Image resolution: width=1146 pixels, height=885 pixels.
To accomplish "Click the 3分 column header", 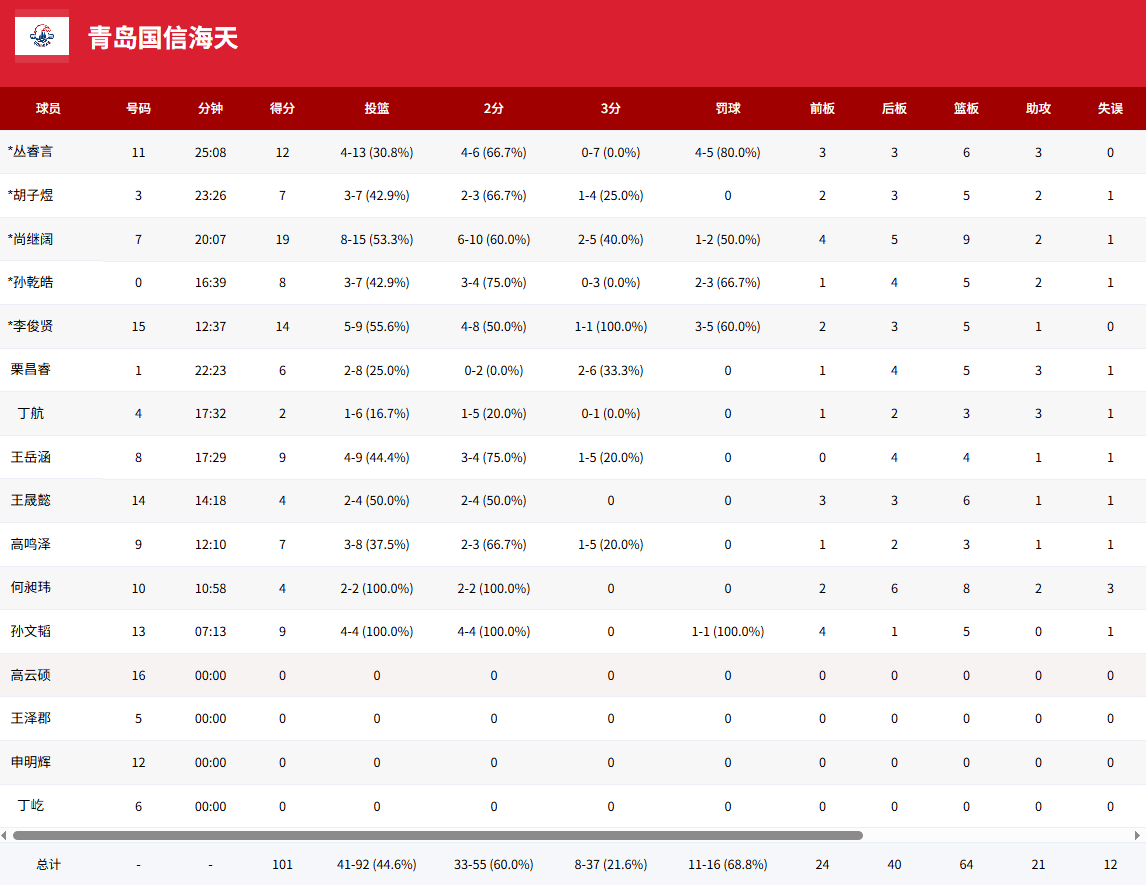I will click(610, 108).
